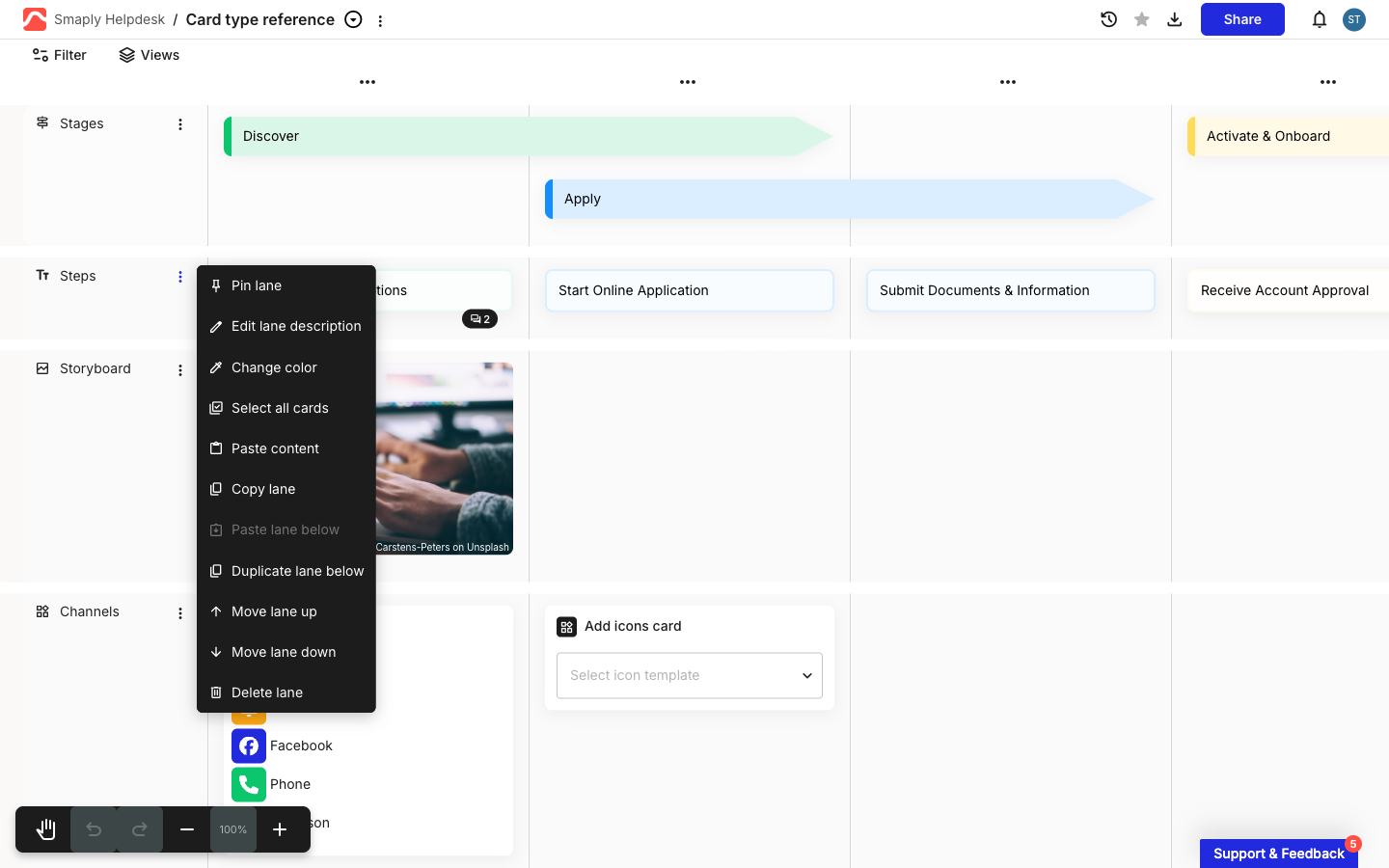Open the Views dropdown
The image size is (1389, 868).
pyautogui.click(x=150, y=55)
